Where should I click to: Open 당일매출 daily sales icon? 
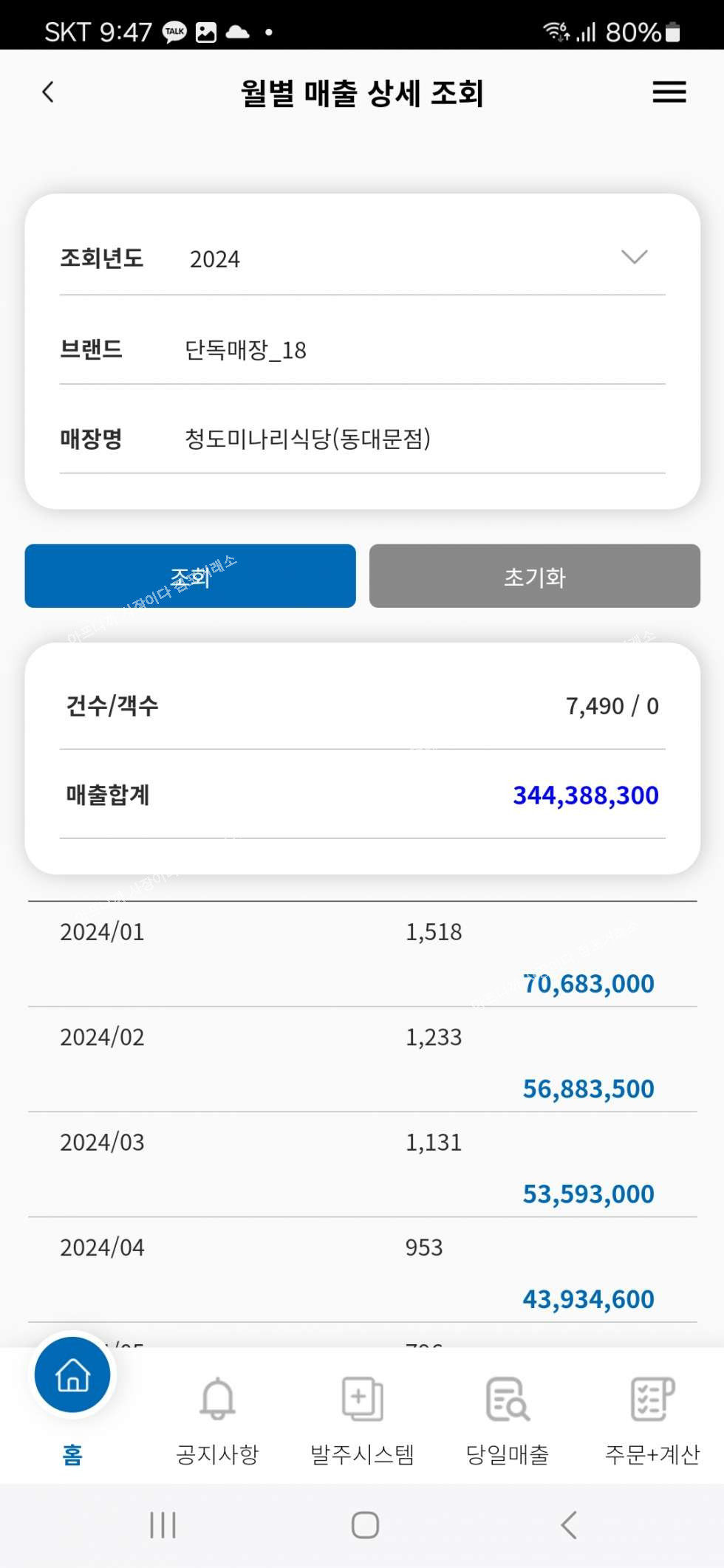pos(508,1398)
